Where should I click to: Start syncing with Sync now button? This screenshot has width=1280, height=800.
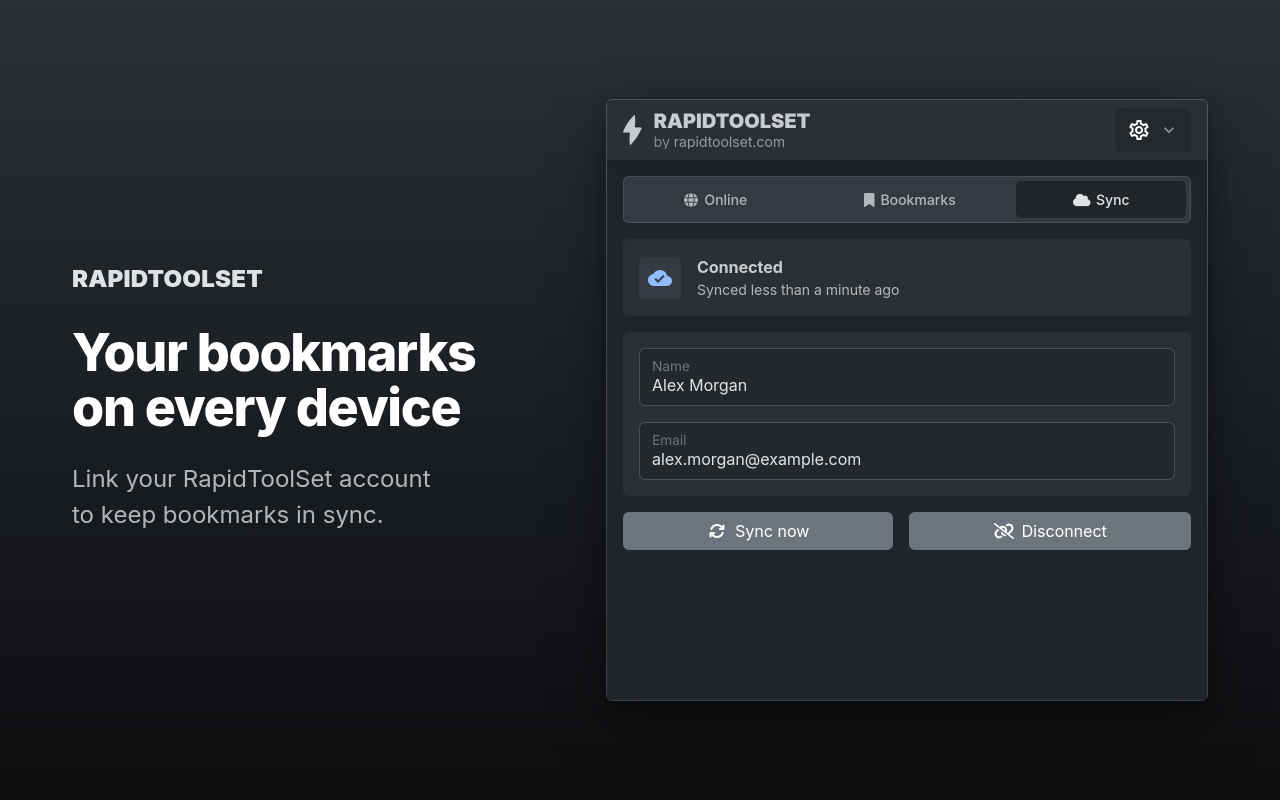click(x=758, y=531)
